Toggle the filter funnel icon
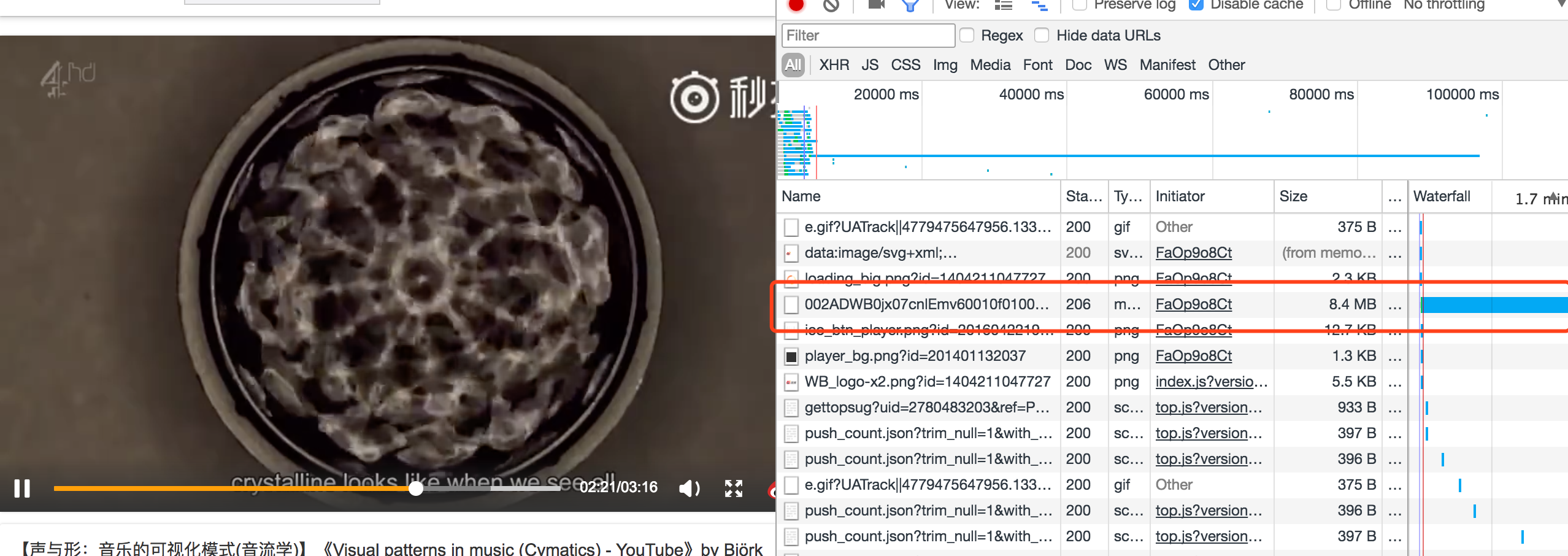 pyautogui.click(x=910, y=6)
